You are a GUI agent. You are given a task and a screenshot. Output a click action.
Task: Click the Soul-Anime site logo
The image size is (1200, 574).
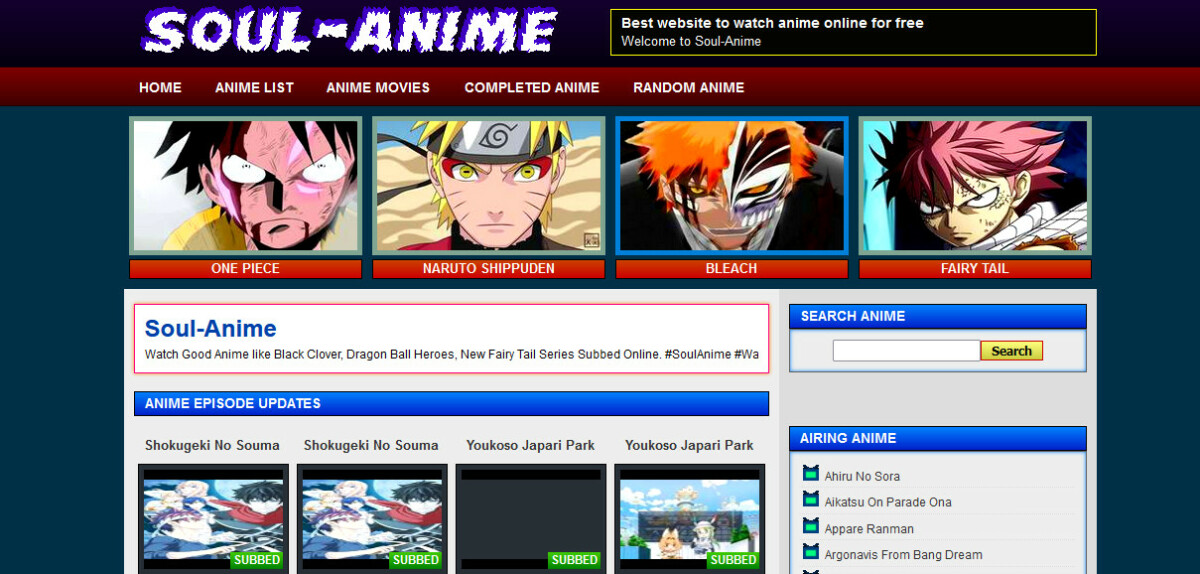pyautogui.click(x=350, y=32)
